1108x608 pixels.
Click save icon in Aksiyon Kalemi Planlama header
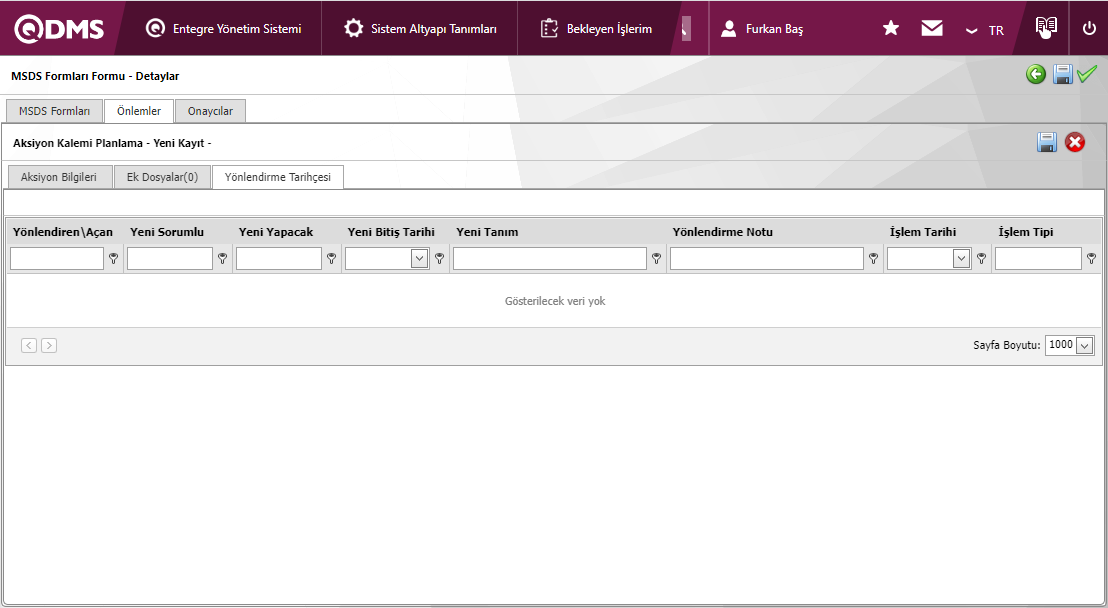[1047, 143]
